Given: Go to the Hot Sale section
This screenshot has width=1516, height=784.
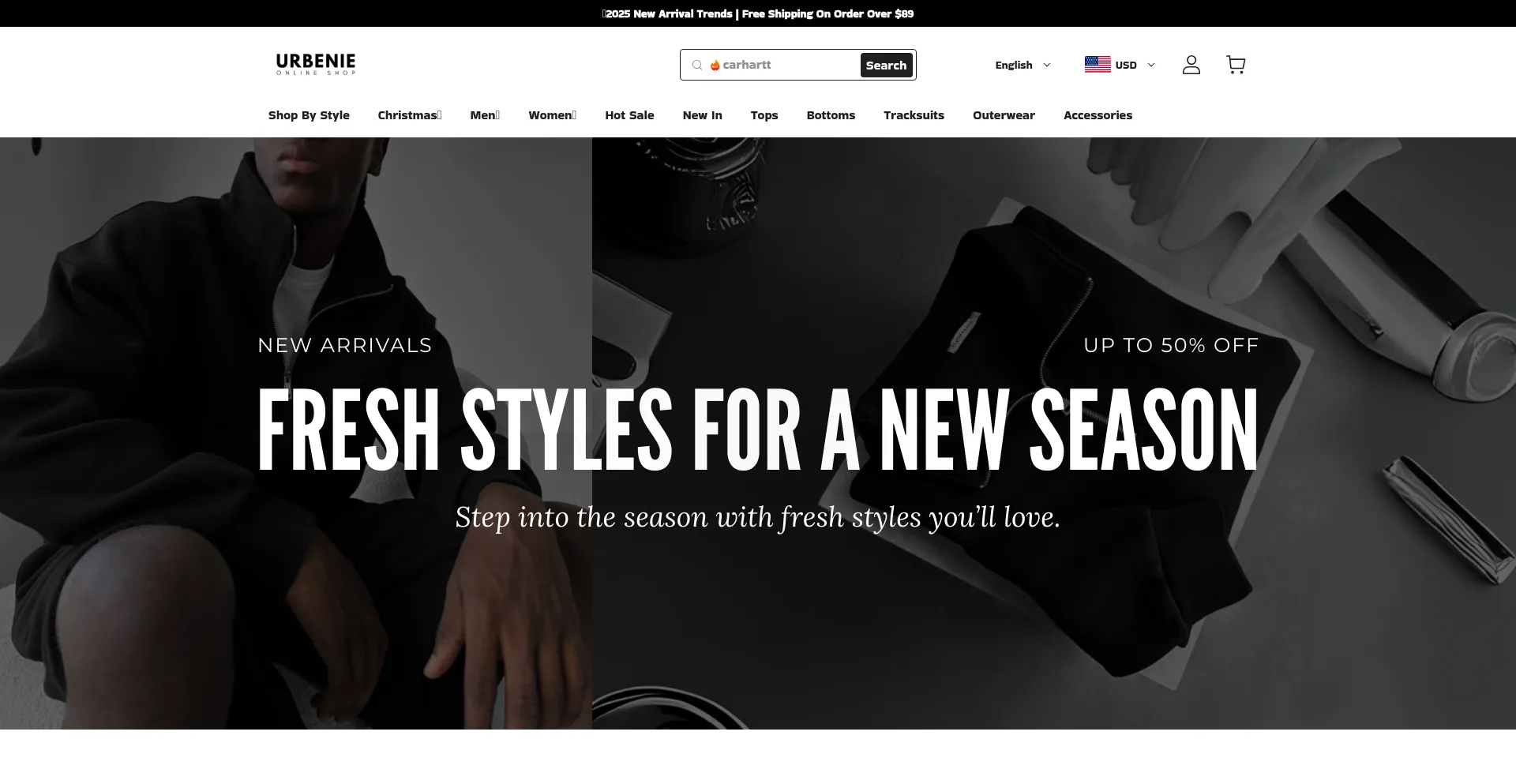Looking at the screenshot, I should (x=629, y=115).
